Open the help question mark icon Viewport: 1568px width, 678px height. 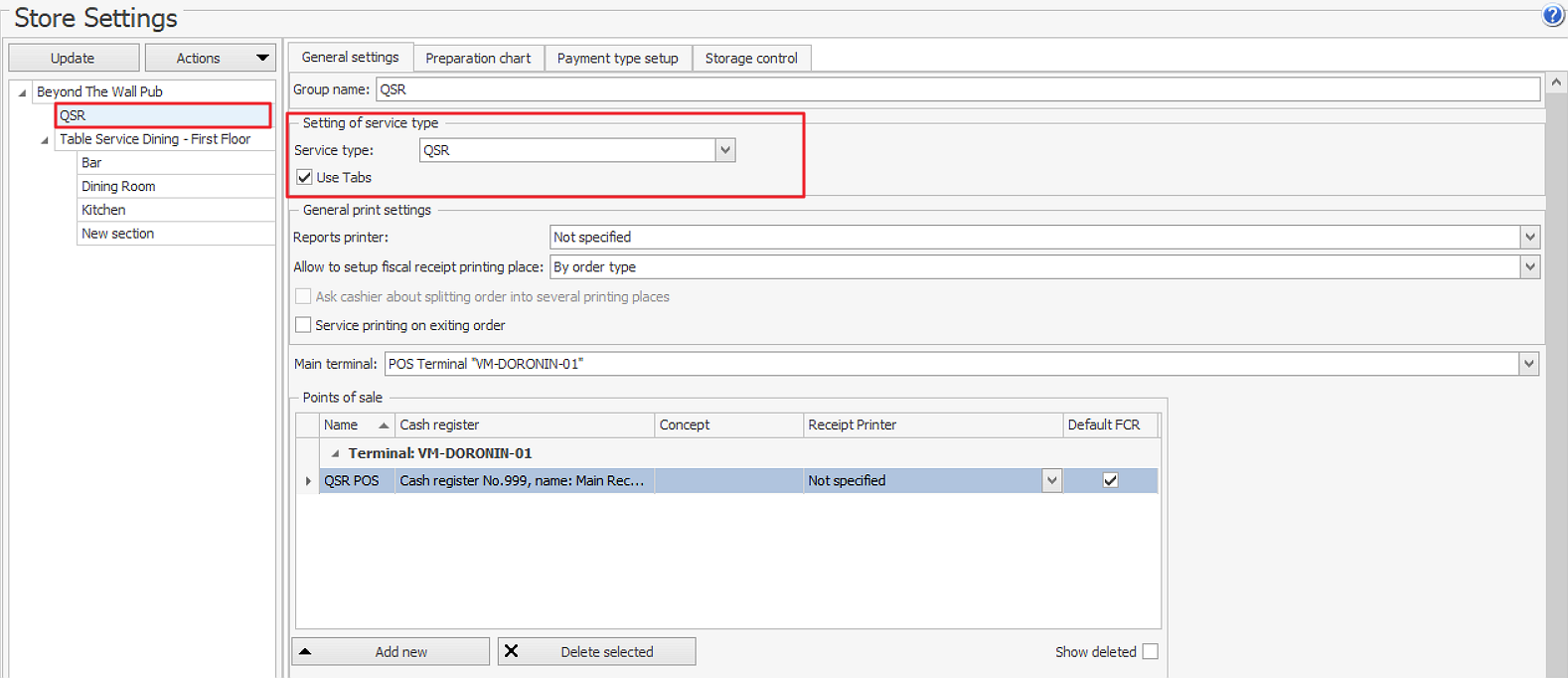pos(1553,15)
